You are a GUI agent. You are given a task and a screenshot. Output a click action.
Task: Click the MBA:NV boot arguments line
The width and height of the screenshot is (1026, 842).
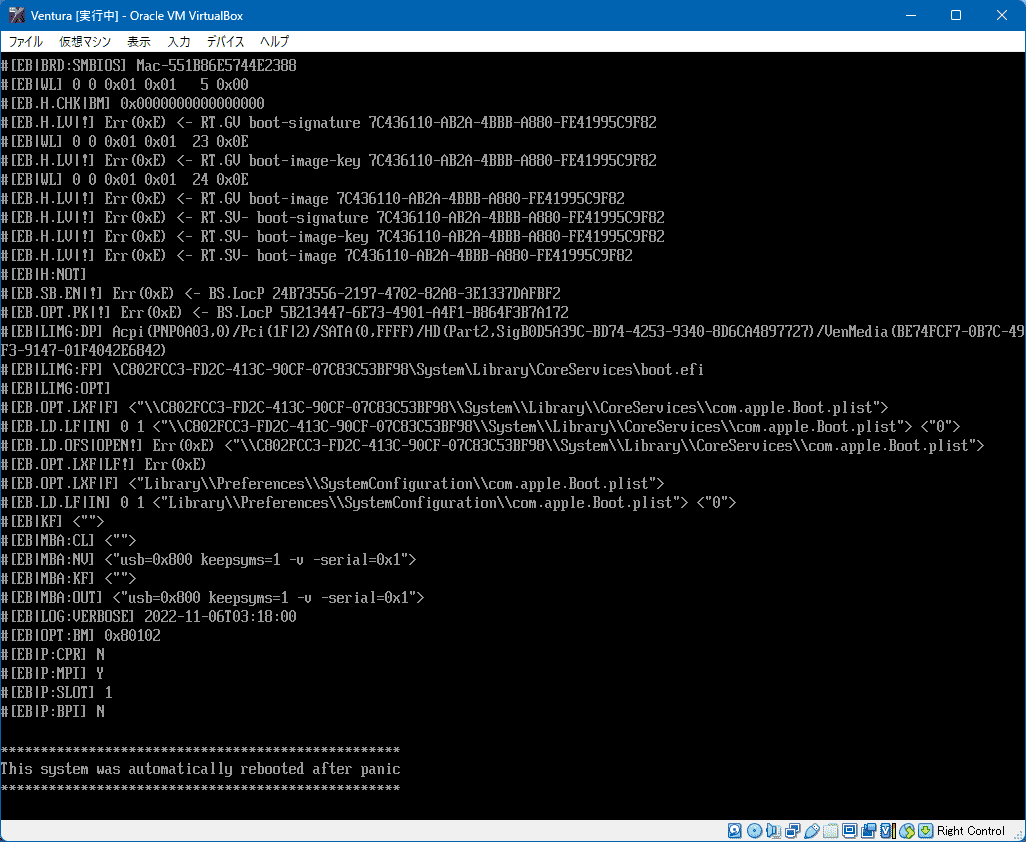point(209,559)
